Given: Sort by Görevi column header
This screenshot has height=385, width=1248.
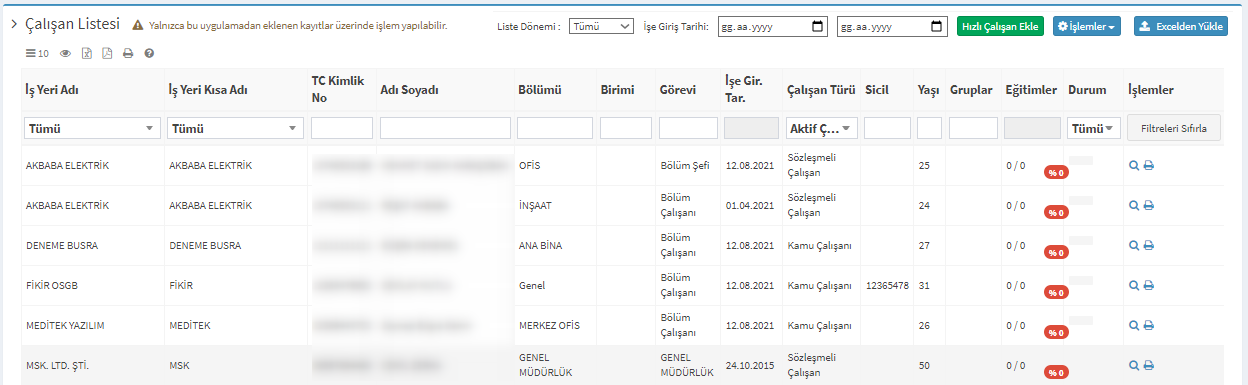Looking at the screenshot, I should pos(677,90).
